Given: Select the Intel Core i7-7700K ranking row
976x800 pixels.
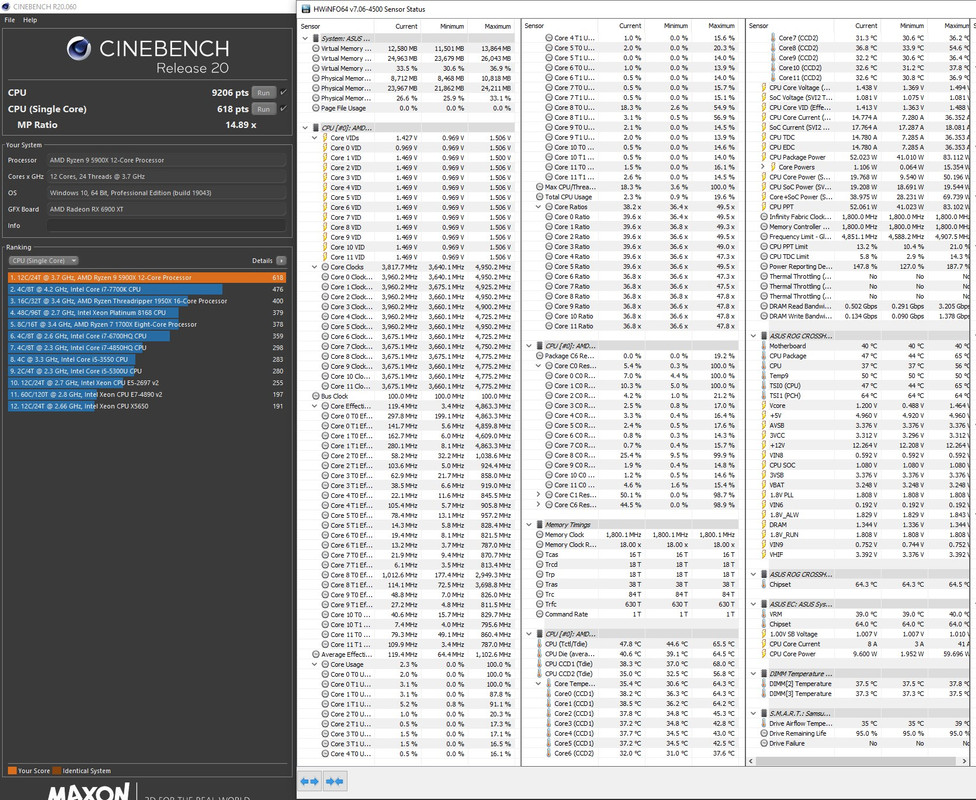Looking at the screenshot, I should pos(147,289).
